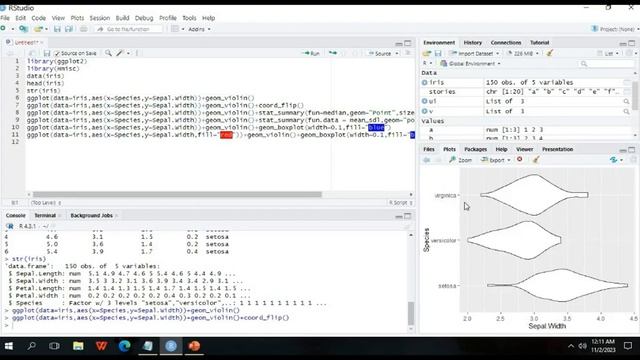The height and width of the screenshot is (360, 640).
Task: Open Import Dataset dropdown
Action: pos(474,53)
